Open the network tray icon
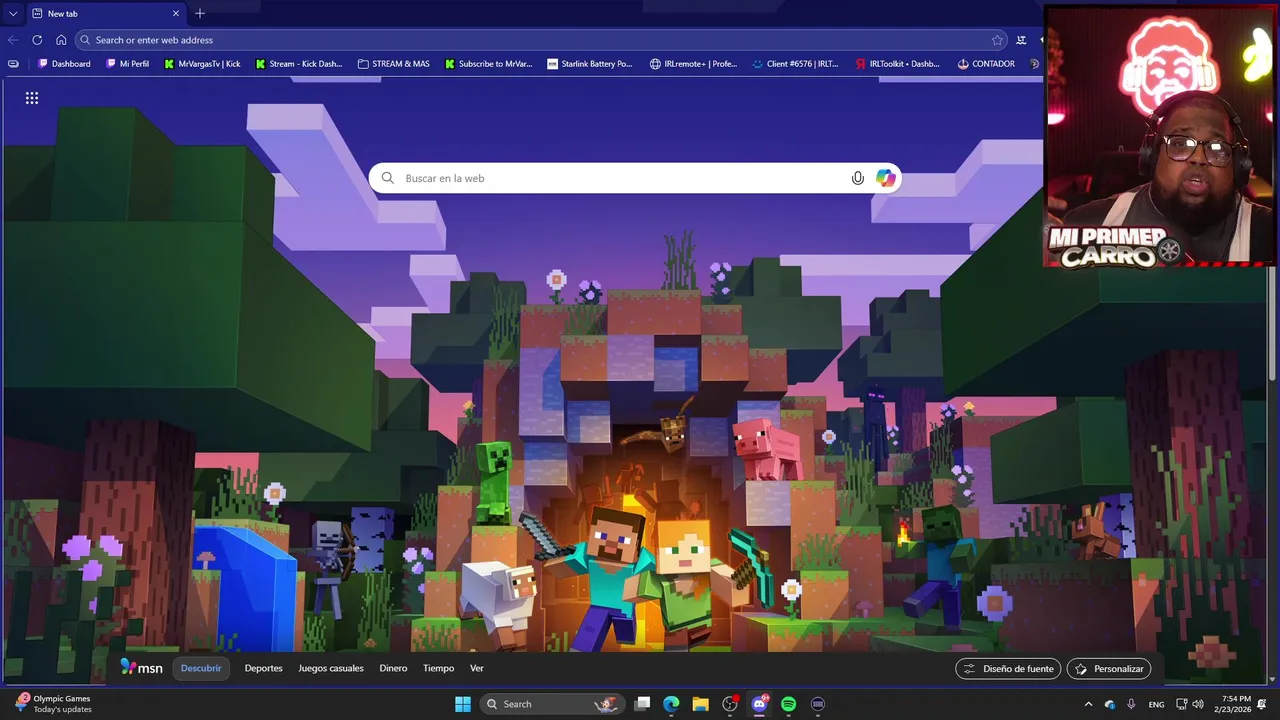 tap(1181, 704)
